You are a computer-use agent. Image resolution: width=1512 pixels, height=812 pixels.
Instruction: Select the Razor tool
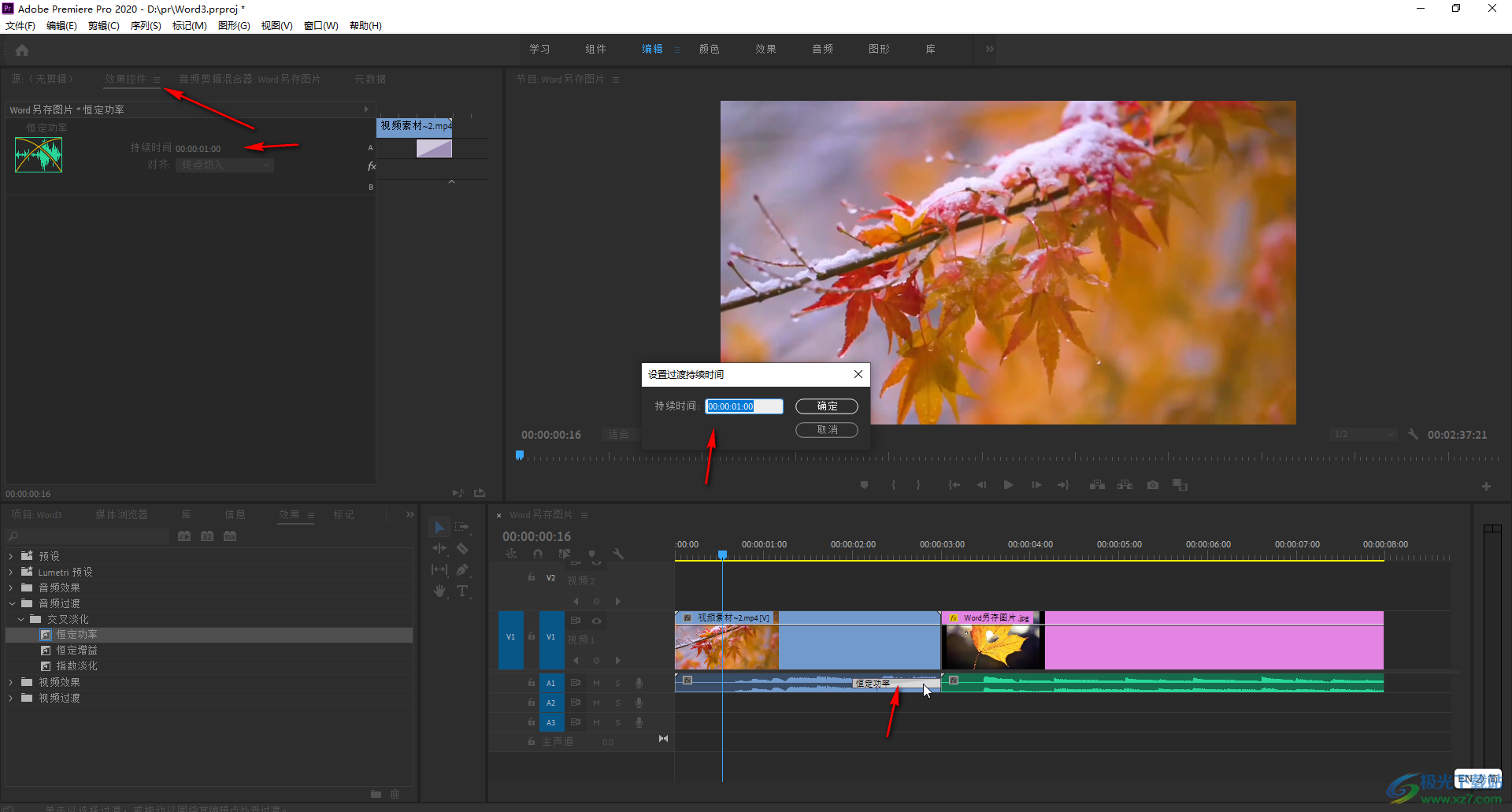[x=462, y=548]
